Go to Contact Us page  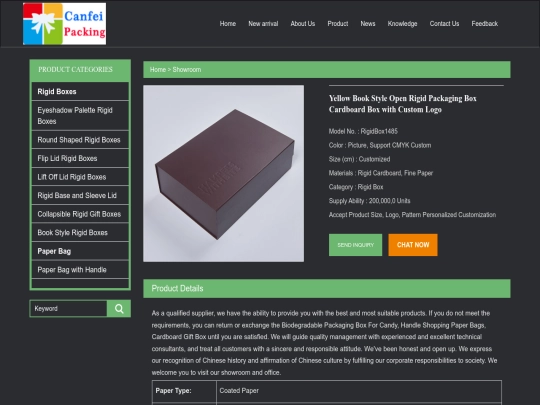tap(444, 24)
